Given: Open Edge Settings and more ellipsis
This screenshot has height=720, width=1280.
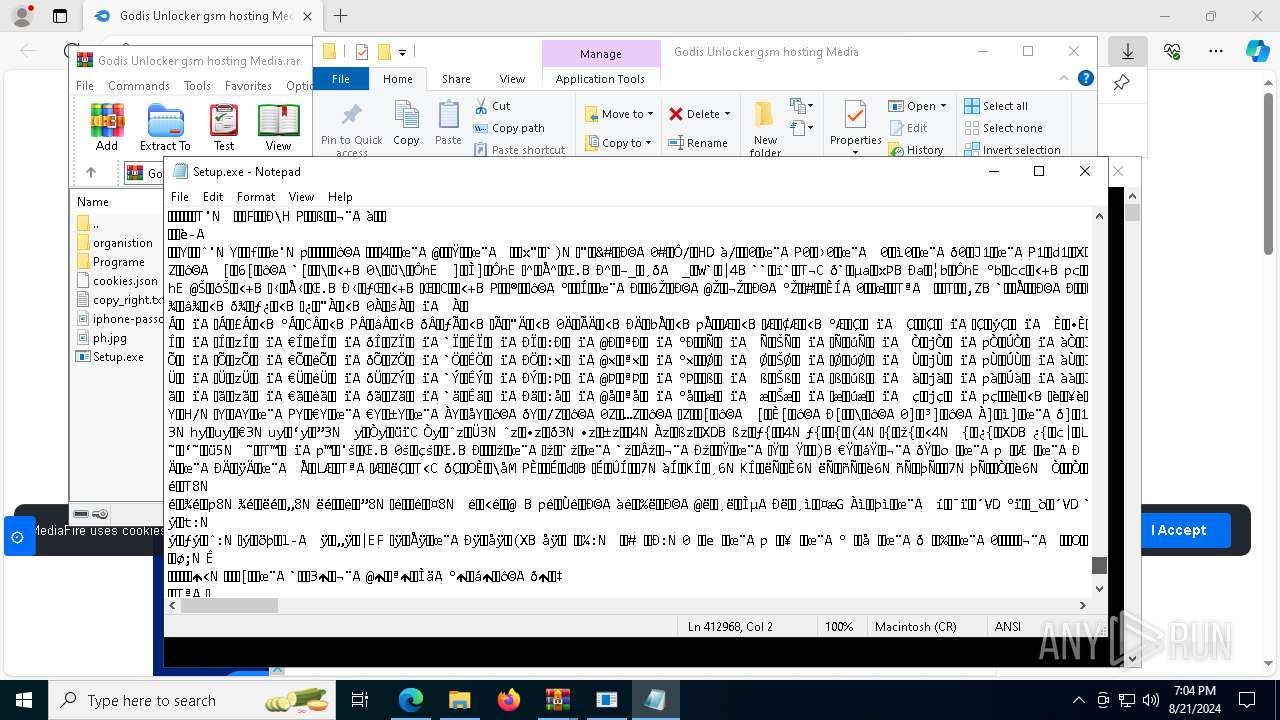Looking at the screenshot, I should pos(1215,51).
